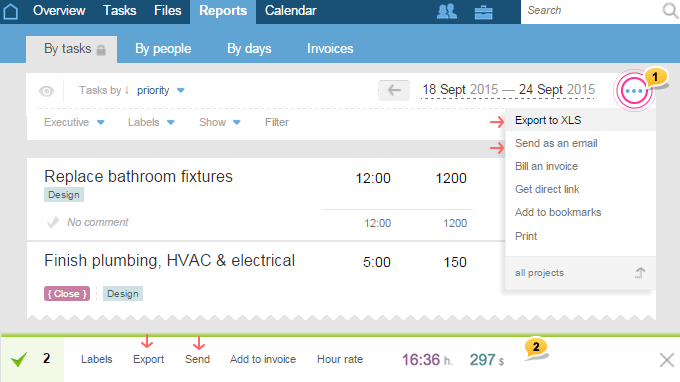
Task: Open the briefcase projects icon
Action: pos(483,12)
